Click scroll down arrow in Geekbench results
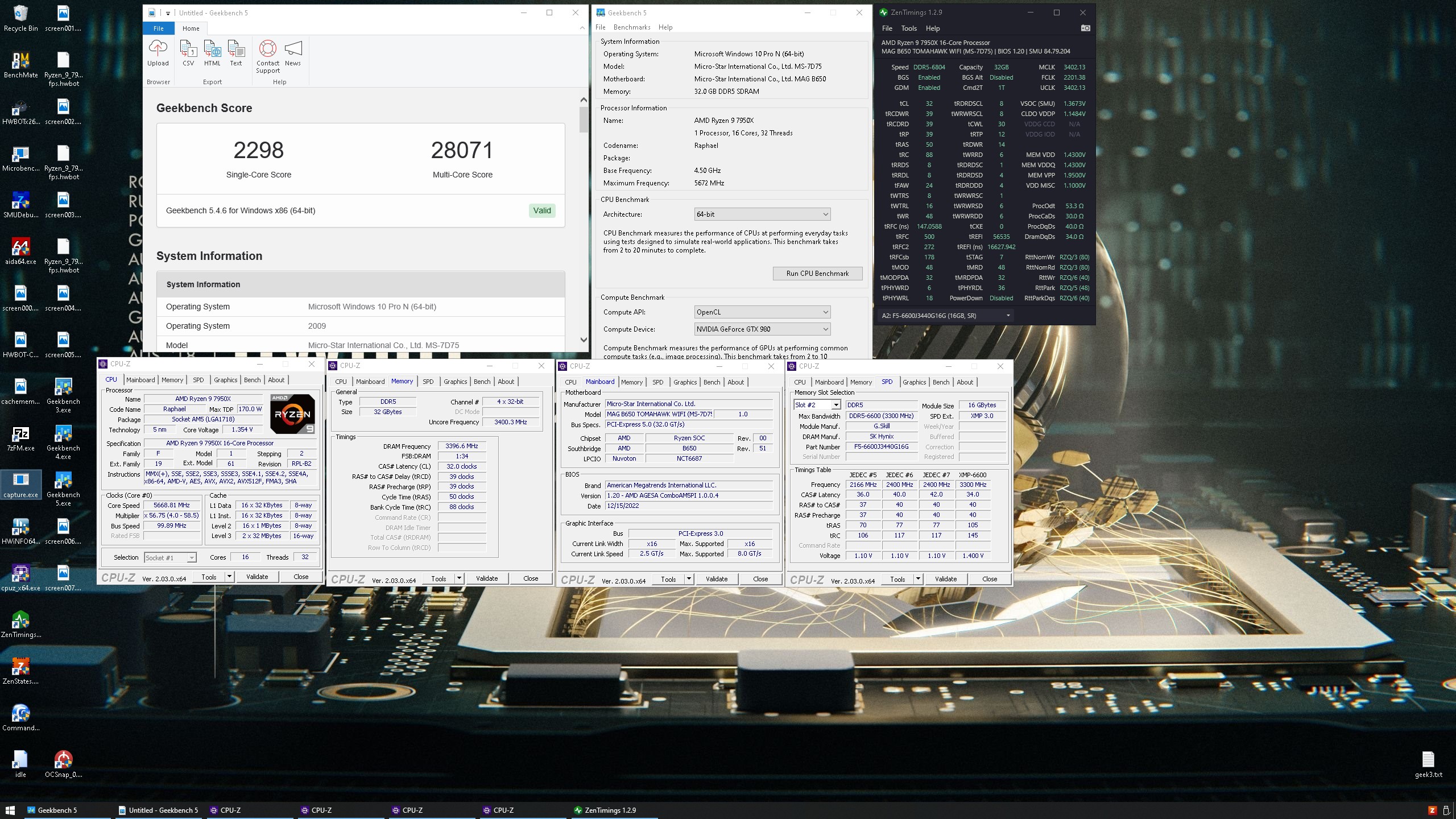 coord(583,340)
